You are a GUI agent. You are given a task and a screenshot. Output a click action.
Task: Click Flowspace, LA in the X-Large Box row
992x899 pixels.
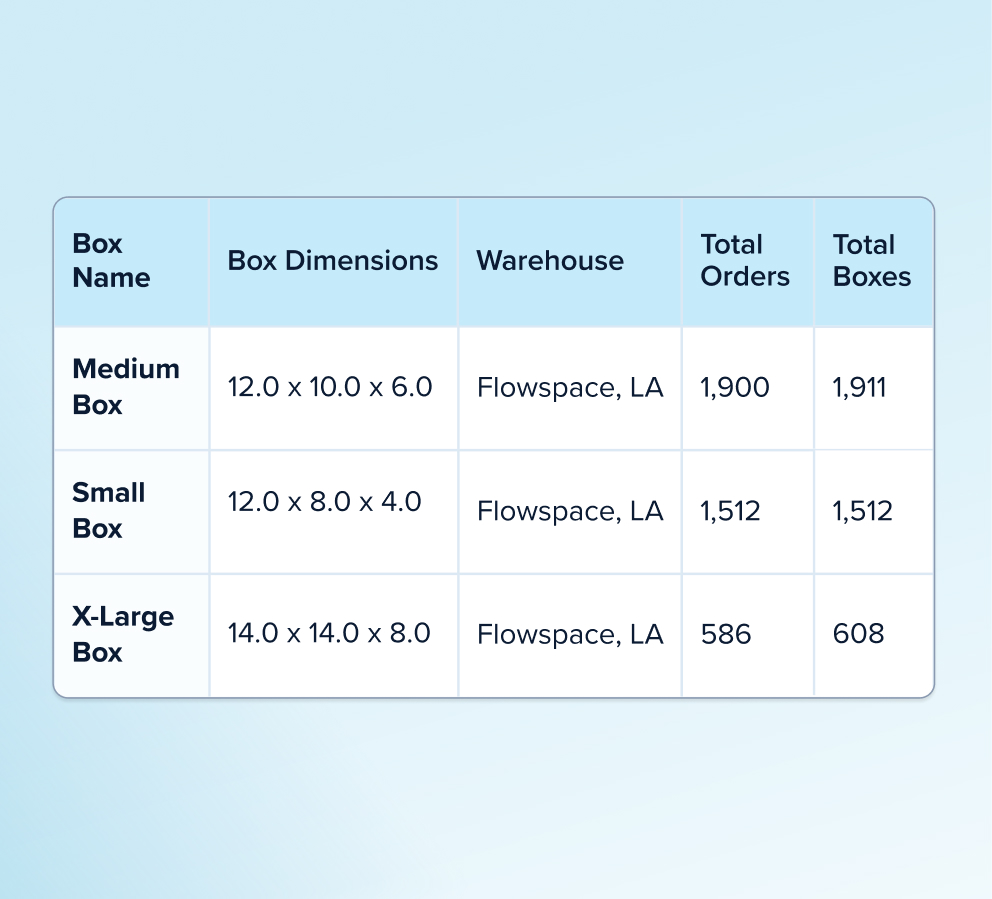click(x=570, y=635)
